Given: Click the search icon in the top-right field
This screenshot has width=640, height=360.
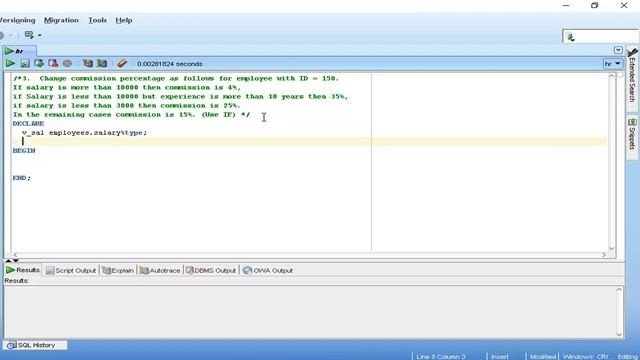Looking at the screenshot, I should click(x=571, y=37).
